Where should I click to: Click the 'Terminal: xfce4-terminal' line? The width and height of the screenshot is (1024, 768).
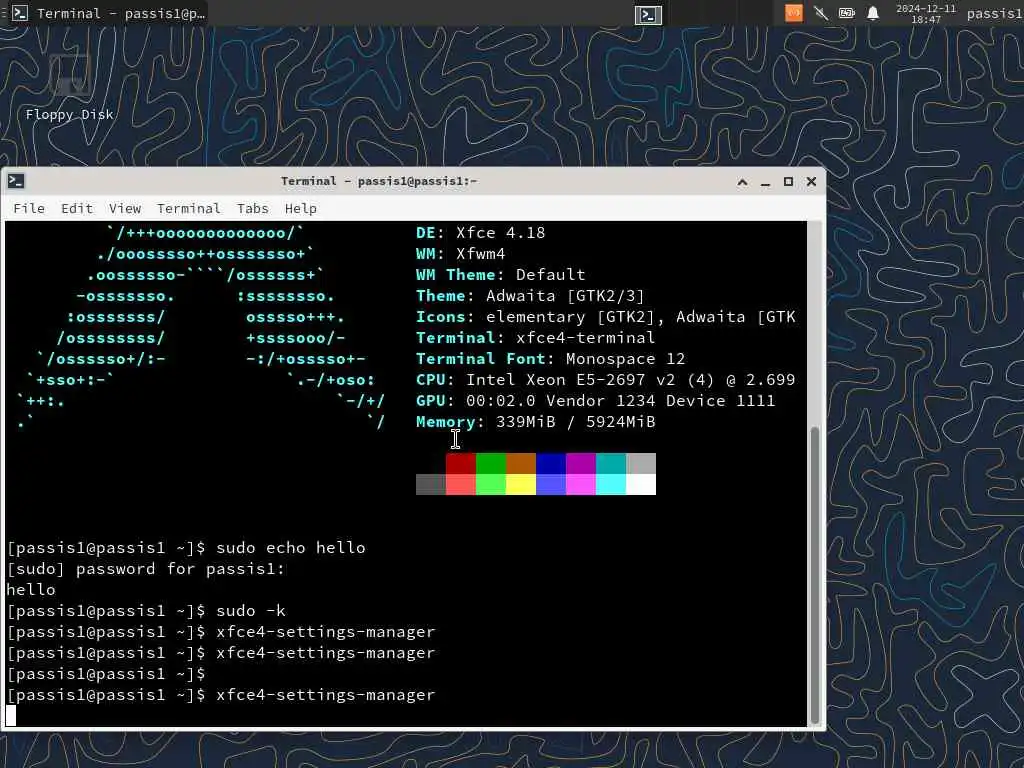pos(536,338)
